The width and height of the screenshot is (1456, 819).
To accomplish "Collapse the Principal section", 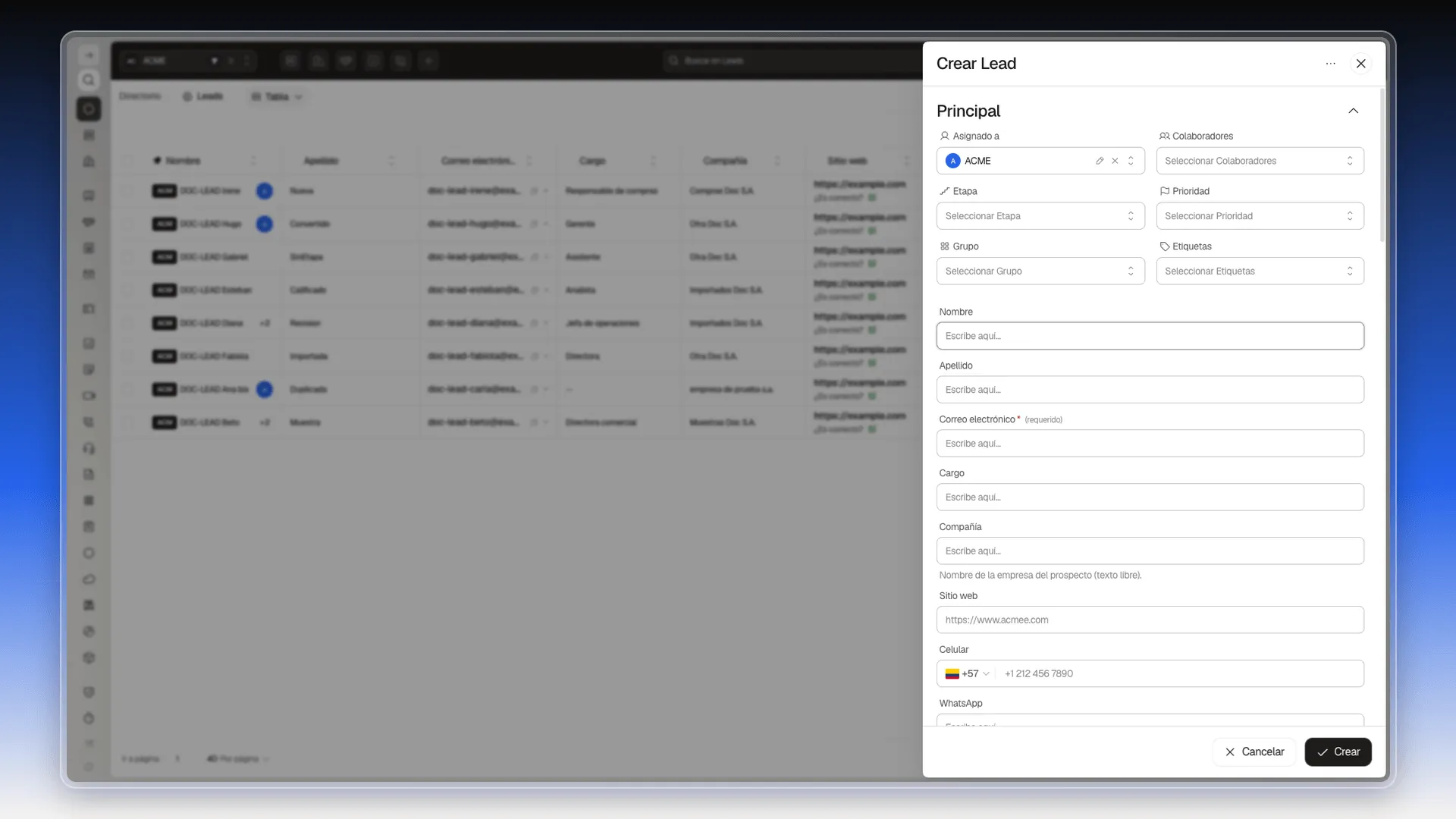I will point(1353,111).
